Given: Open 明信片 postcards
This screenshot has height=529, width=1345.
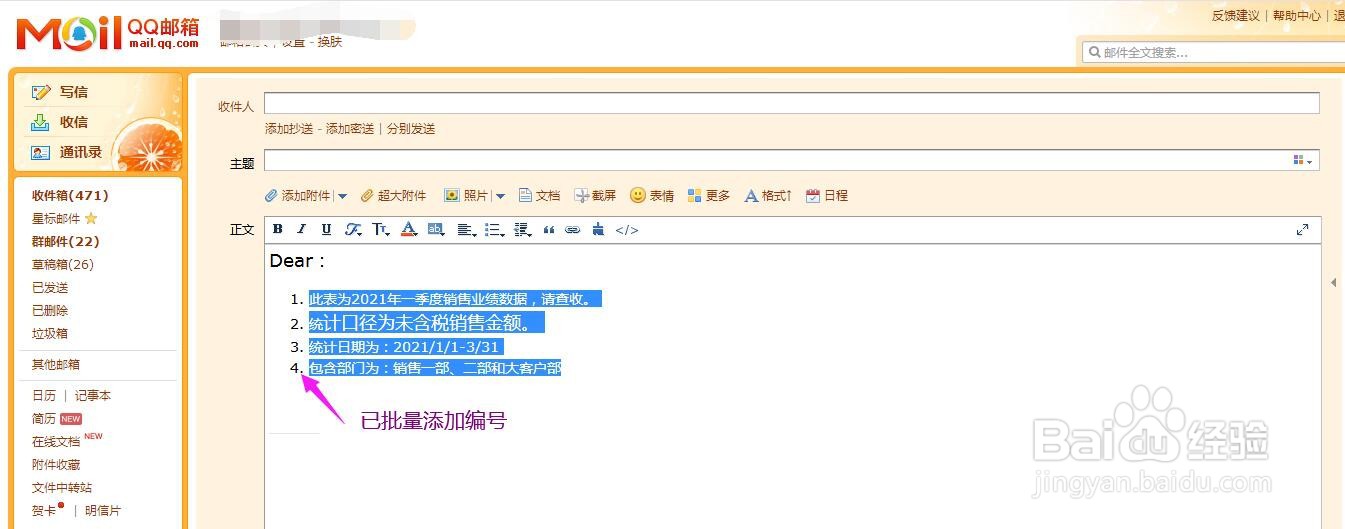Looking at the screenshot, I should pos(103,511).
